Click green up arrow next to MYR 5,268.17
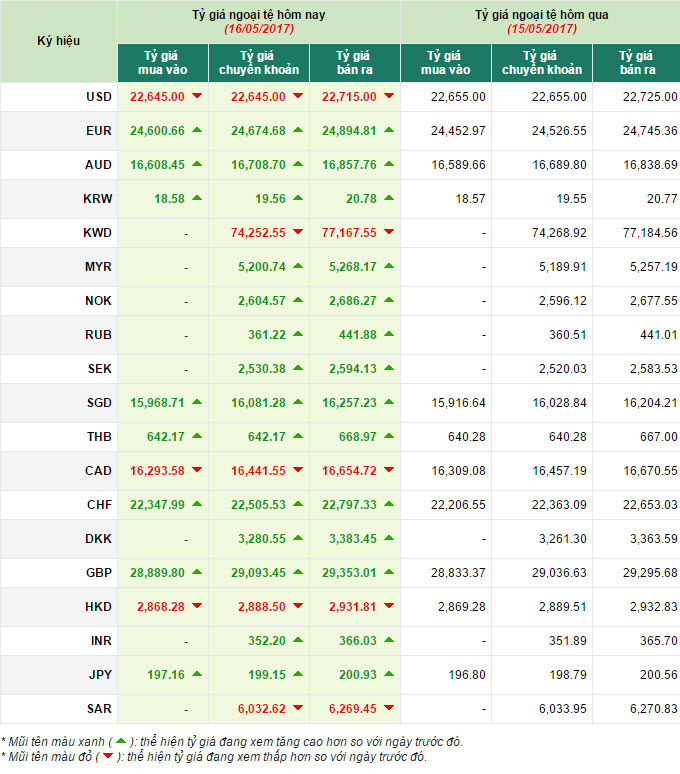 (x=389, y=266)
